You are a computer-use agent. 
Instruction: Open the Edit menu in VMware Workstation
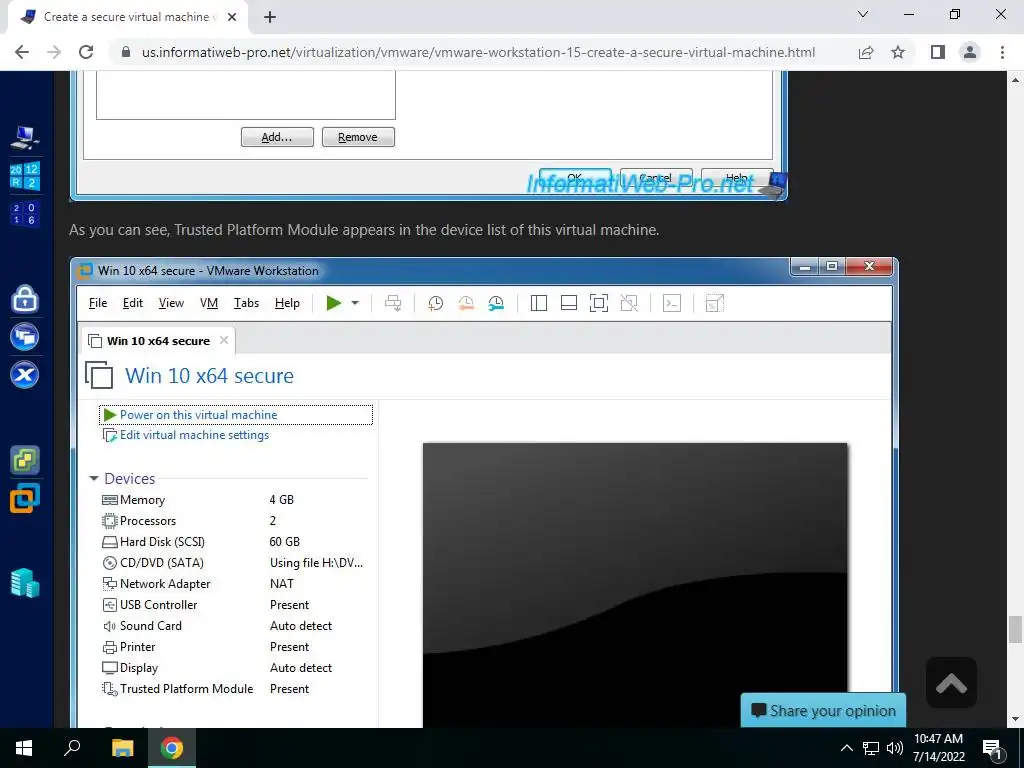(x=133, y=303)
